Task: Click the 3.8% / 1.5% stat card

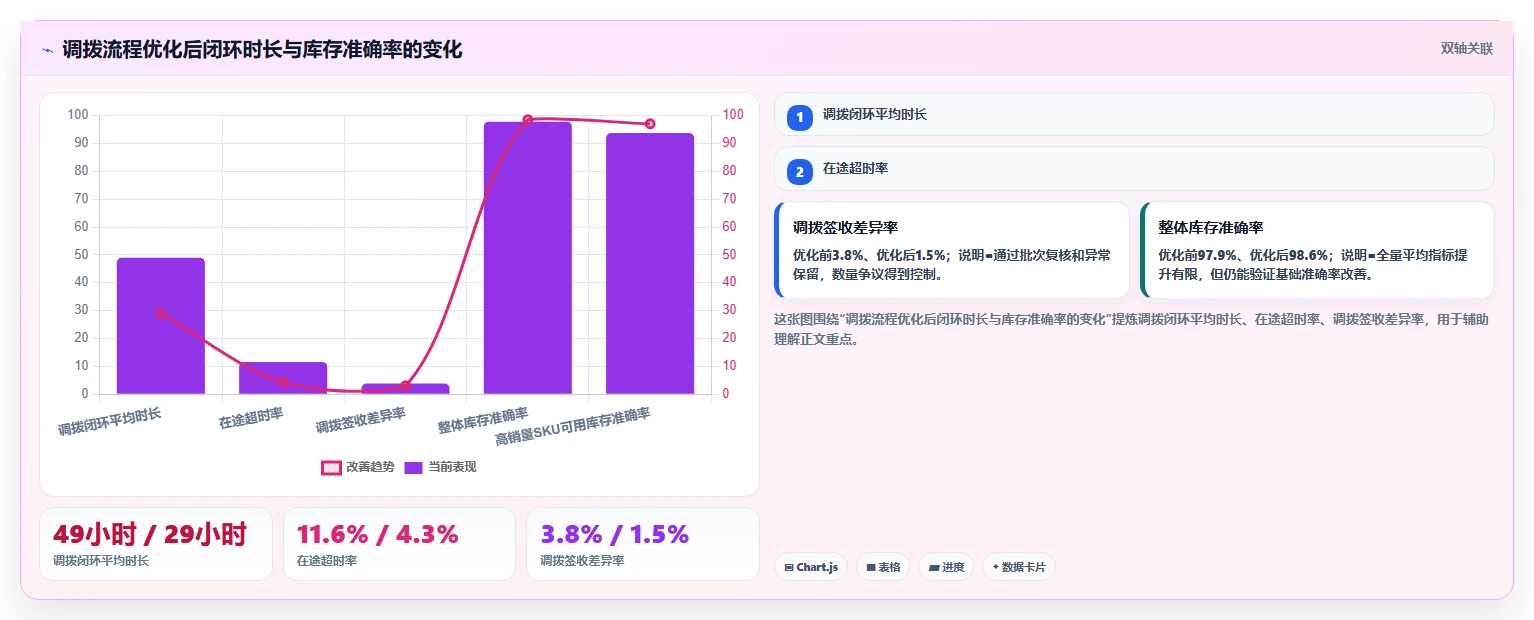Action: [x=643, y=544]
